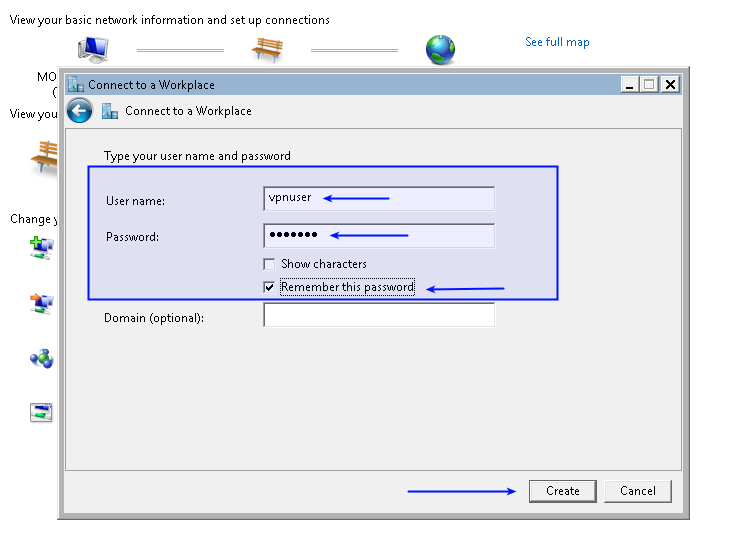Focus the User name field
Screen dimensions: 734x552
[378, 198]
